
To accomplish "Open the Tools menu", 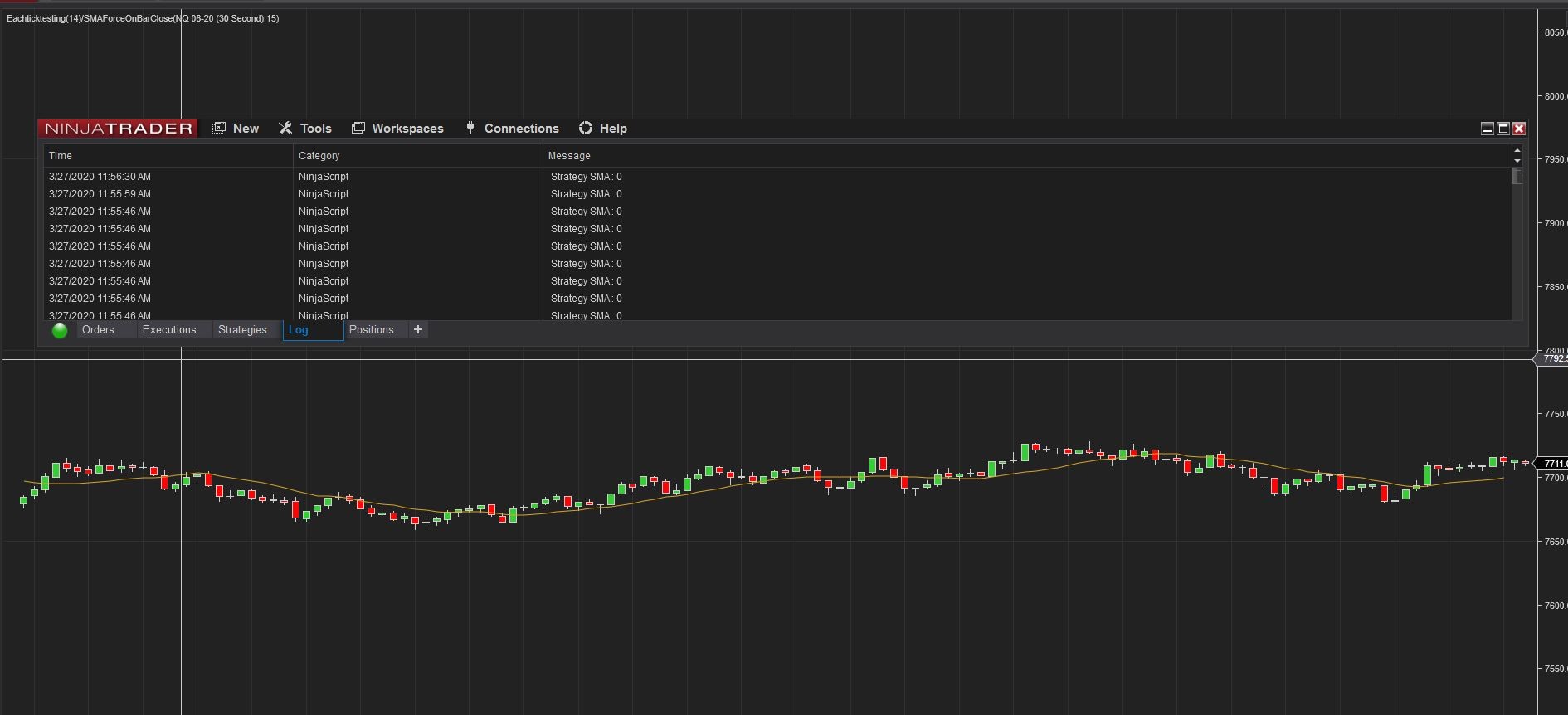I will click(305, 129).
